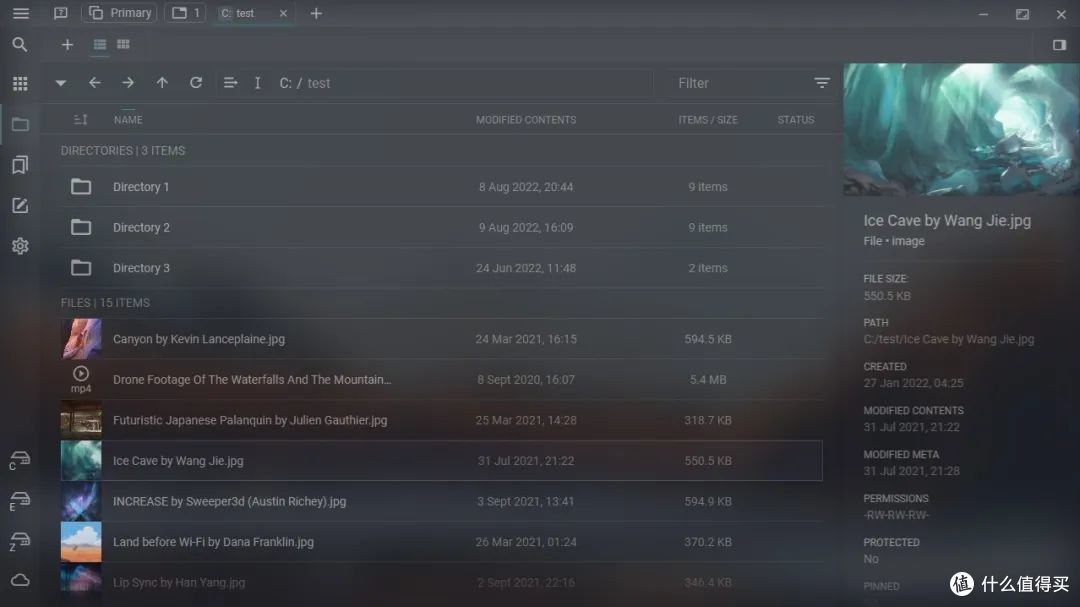Click the mp4 play icon

81,373
